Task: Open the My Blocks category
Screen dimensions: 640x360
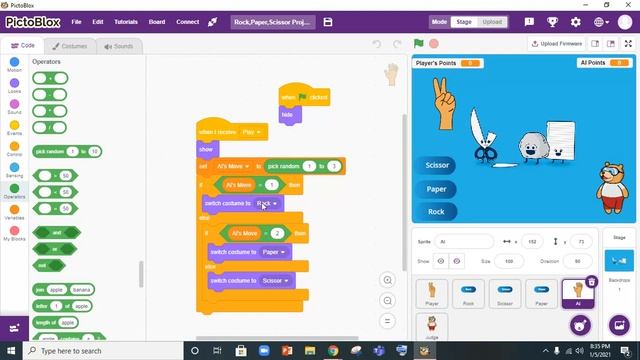Action: [14, 233]
